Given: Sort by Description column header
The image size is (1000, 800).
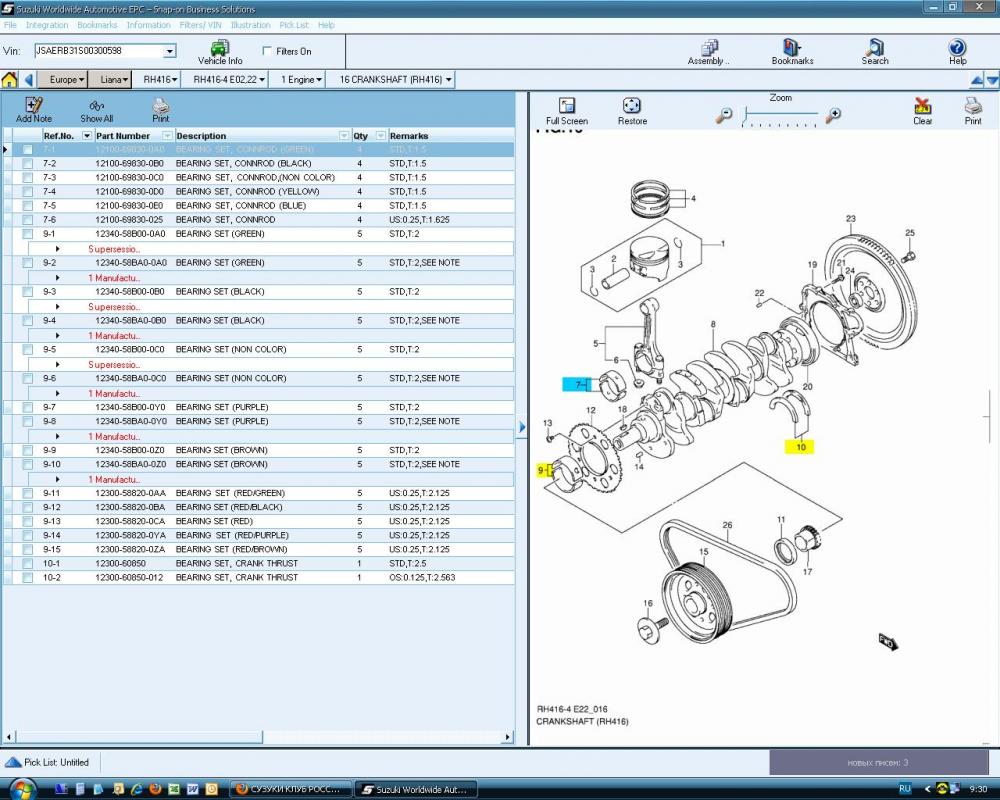Looking at the screenshot, I should click(262, 136).
